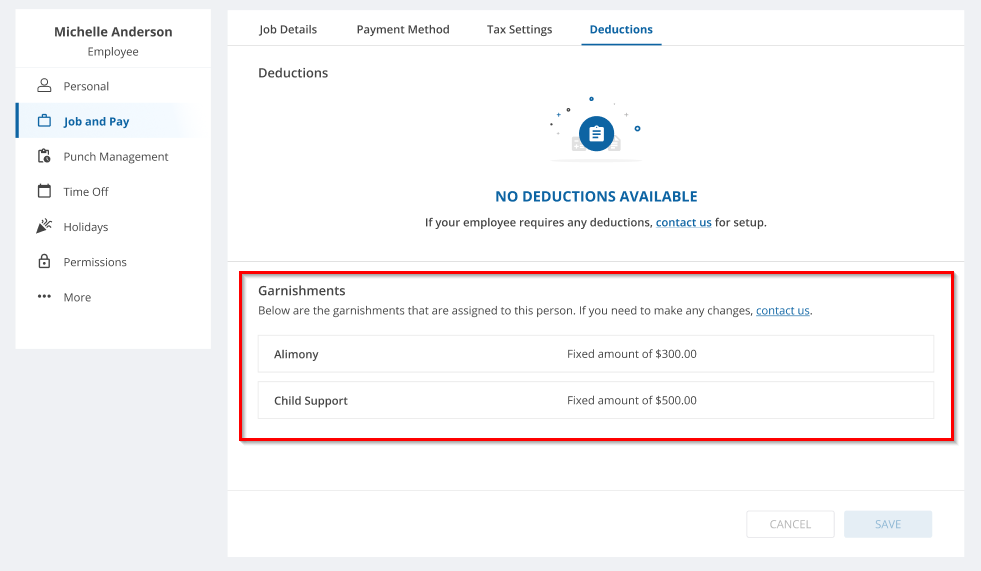Open the Tax Settings tab
Viewport: 981px width, 571px height.
point(519,29)
